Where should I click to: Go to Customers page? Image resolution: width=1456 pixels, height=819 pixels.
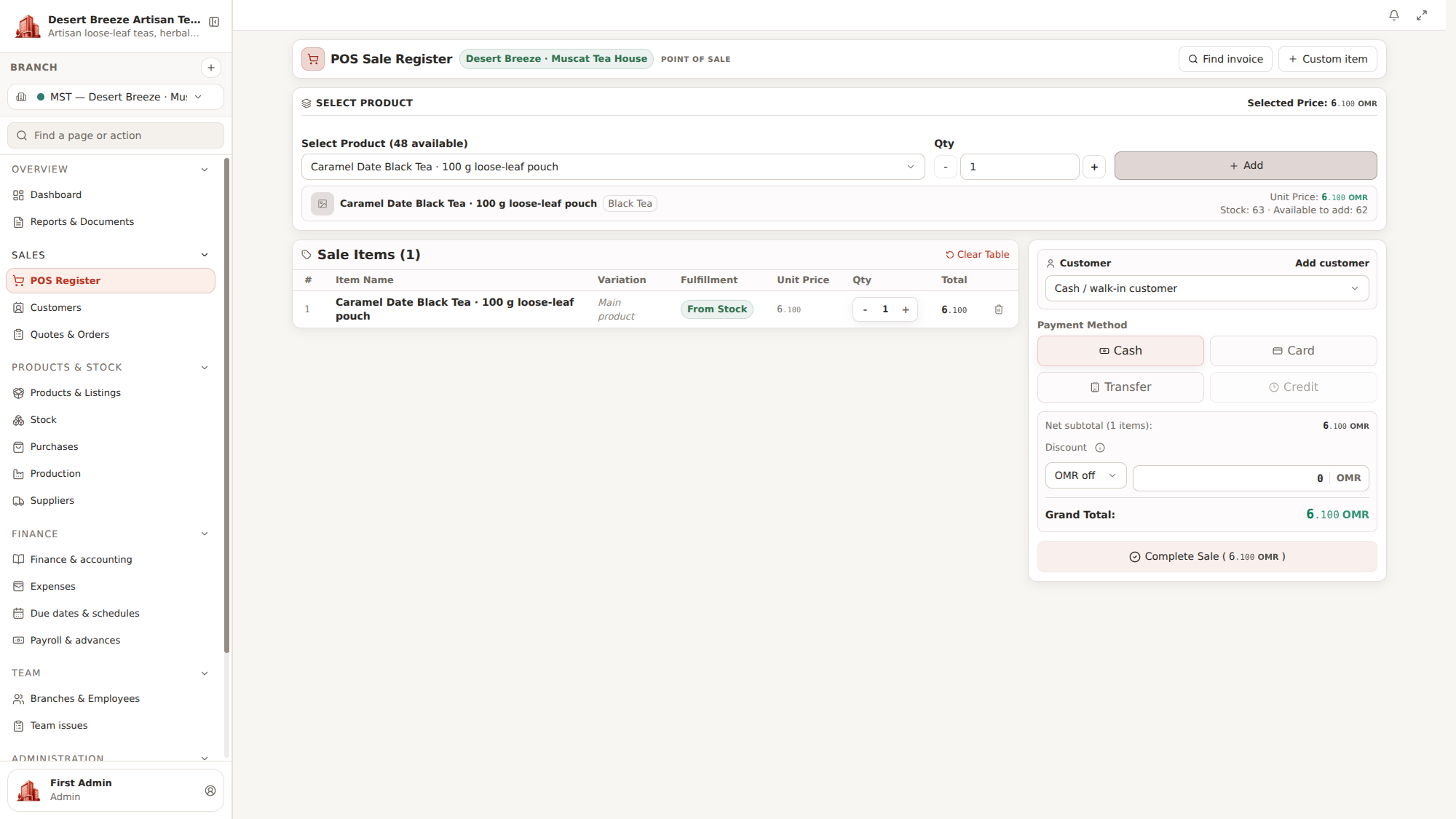(111, 308)
